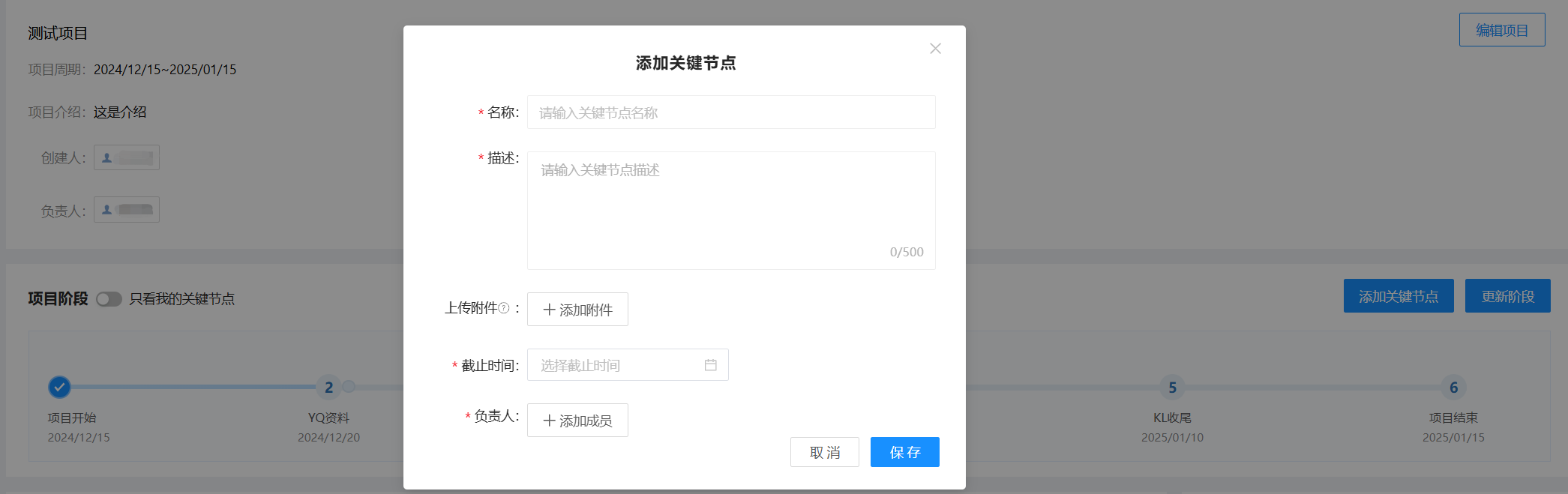Close the 添加关键节点 dialog with X
The height and width of the screenshot is (494, 1568).
coord(935,49)
